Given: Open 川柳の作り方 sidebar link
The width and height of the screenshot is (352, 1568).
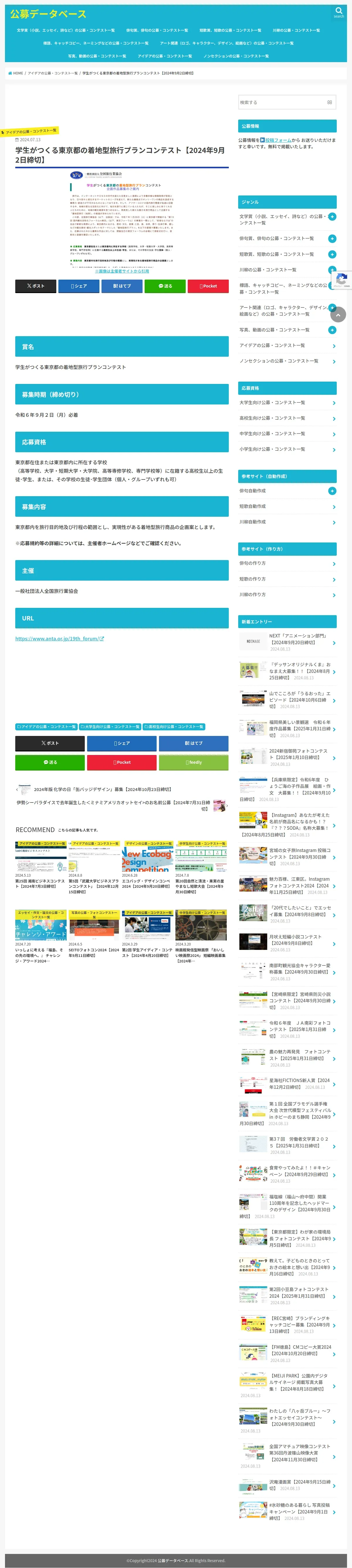Looking at the screenshot, I should coord(287,595).
